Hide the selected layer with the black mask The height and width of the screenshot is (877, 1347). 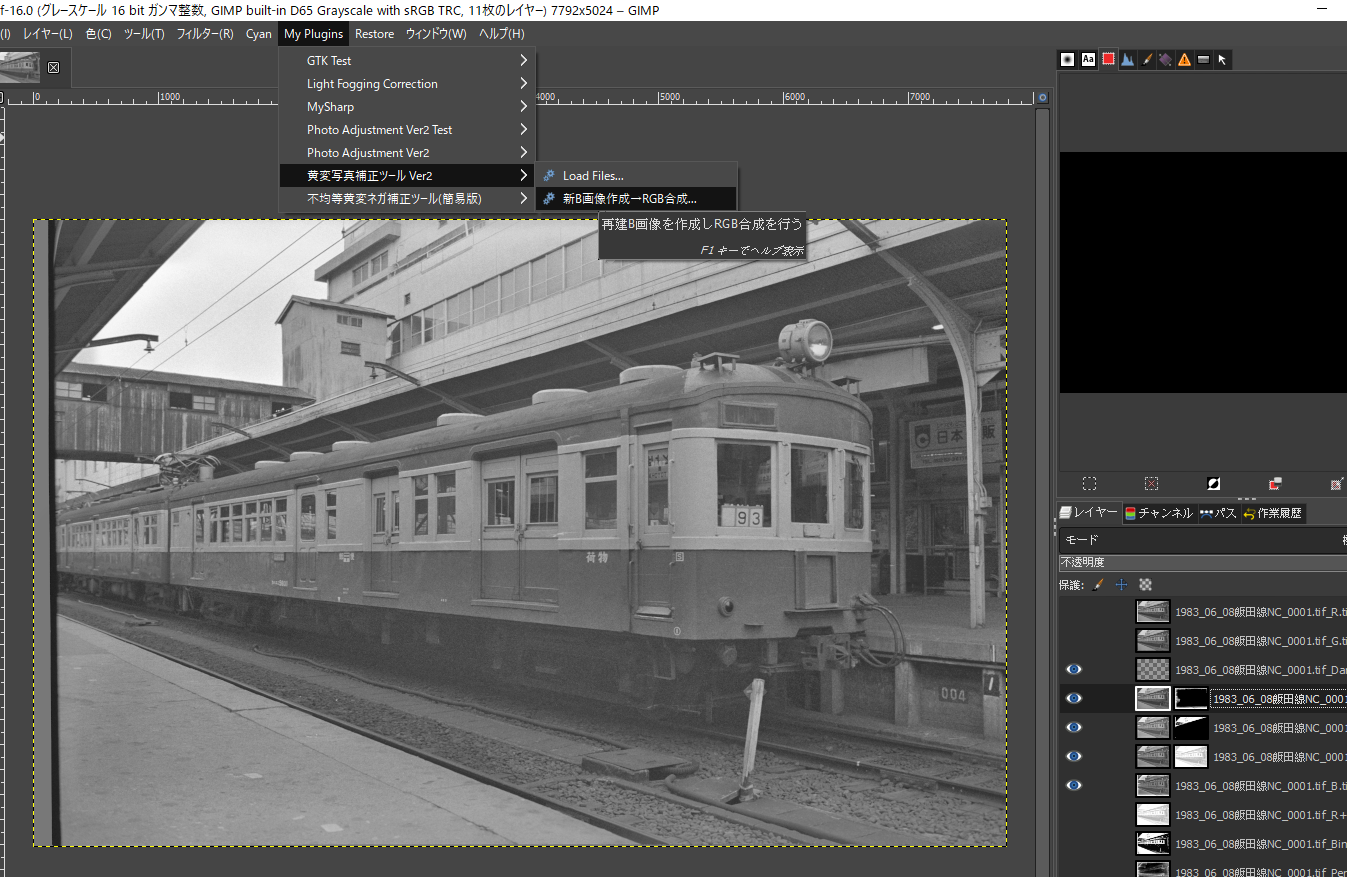[x=1074, y=698]
